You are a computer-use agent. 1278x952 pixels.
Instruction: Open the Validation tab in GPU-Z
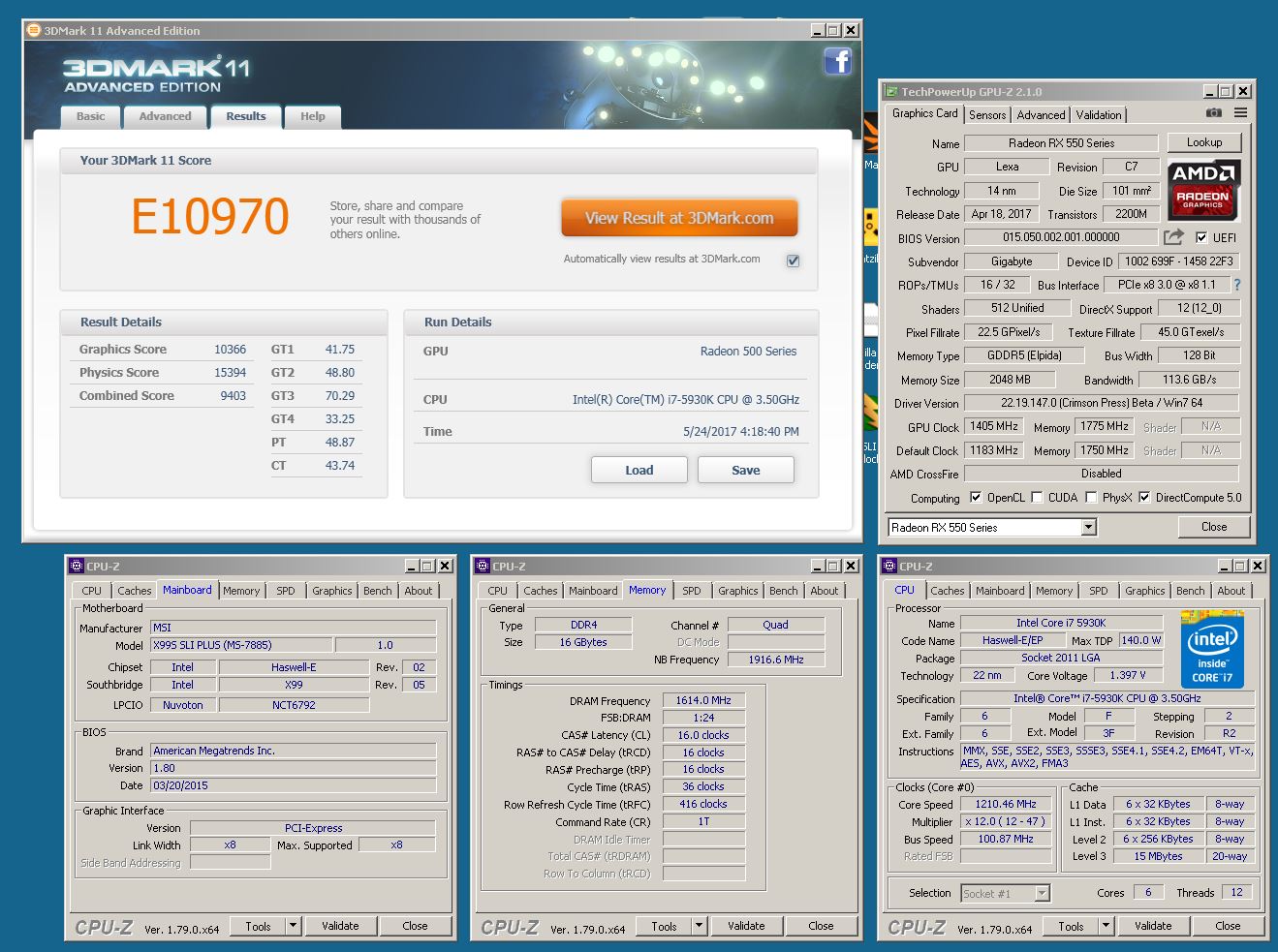coord(1099,114)
